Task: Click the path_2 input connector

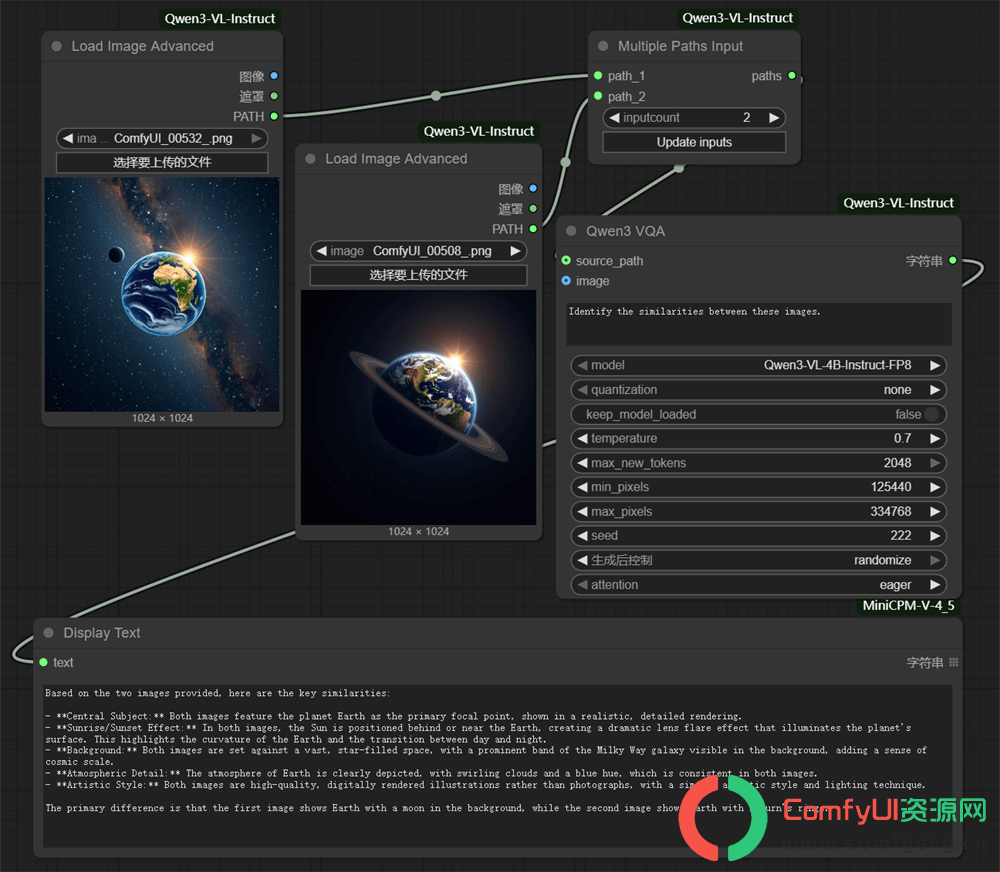Action: pos(598,96)
